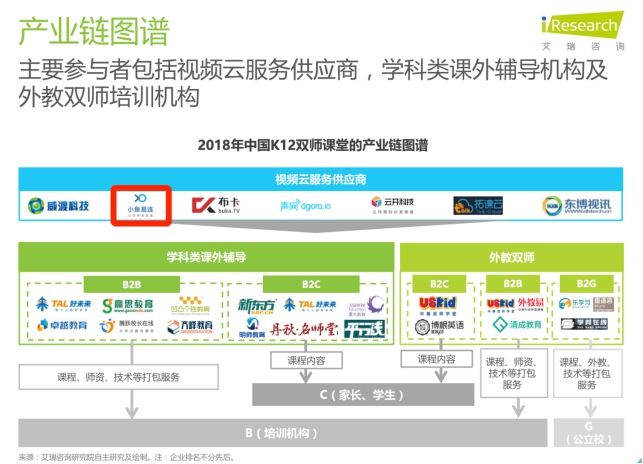Click the 学科类课外辅导 header
643x464 pixels.
click(206, 257)
